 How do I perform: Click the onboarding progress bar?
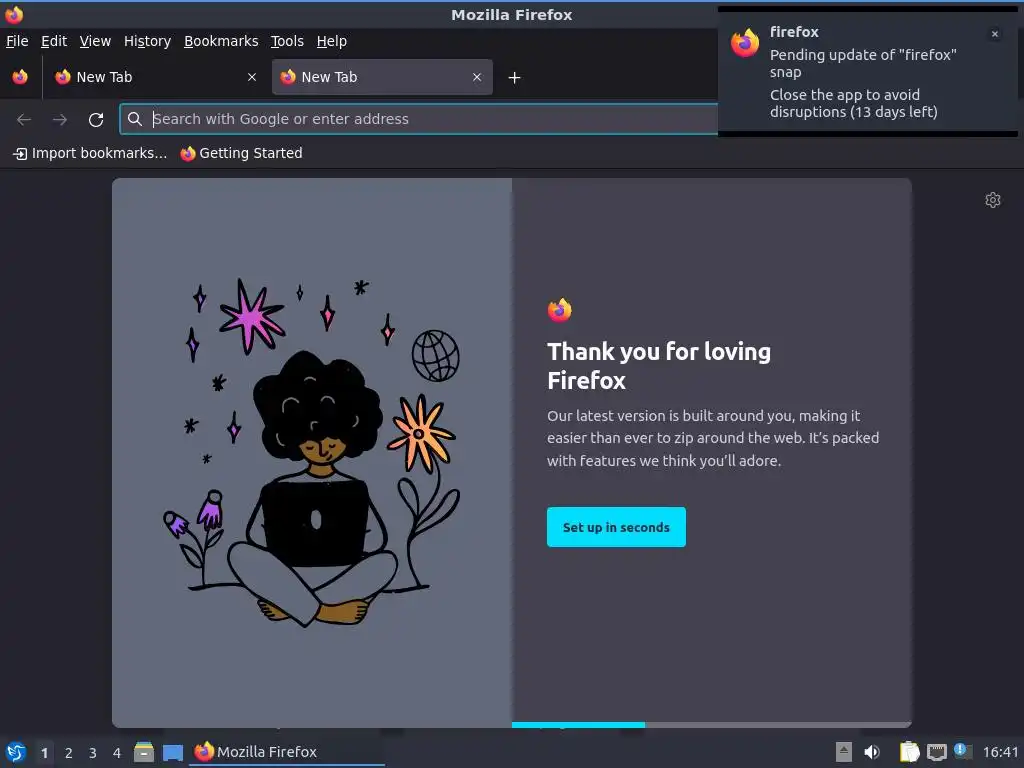pyautogui.click(x=712, y=725)
